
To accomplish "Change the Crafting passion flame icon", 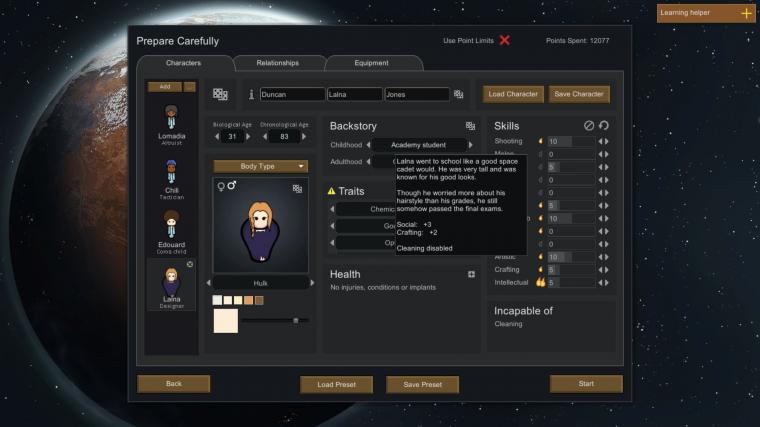I will click(540, 269).
